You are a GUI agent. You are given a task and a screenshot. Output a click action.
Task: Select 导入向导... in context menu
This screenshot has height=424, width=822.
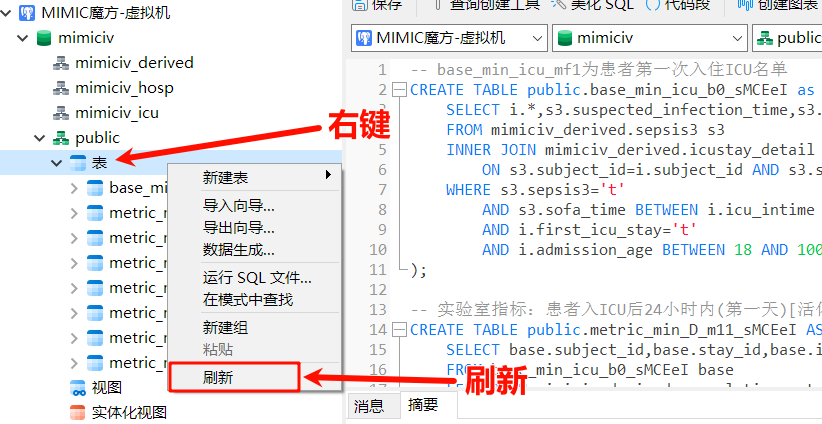(x=239, y=206)
